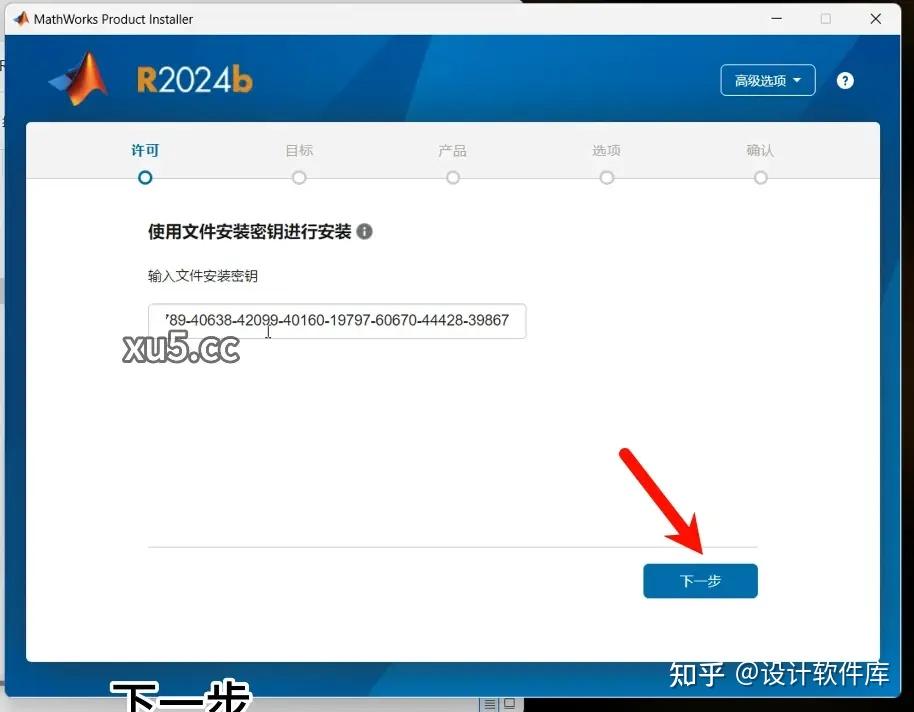Open the help question mark icon
The width and height of the screenshot is (914, 712).
tap(845, 80)
